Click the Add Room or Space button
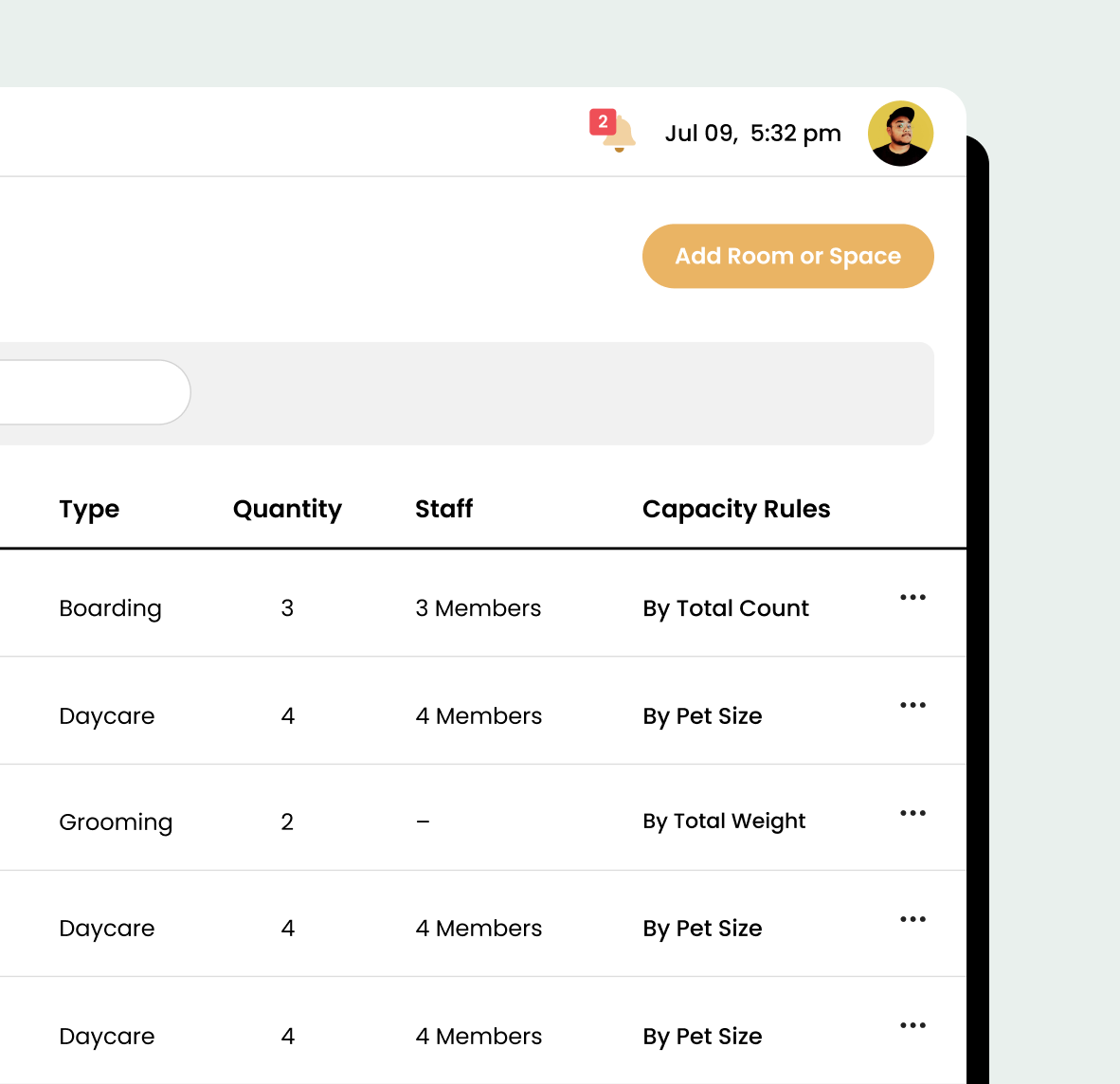The height and width of the screenshot is (1084, 1120). click(787, 257)
